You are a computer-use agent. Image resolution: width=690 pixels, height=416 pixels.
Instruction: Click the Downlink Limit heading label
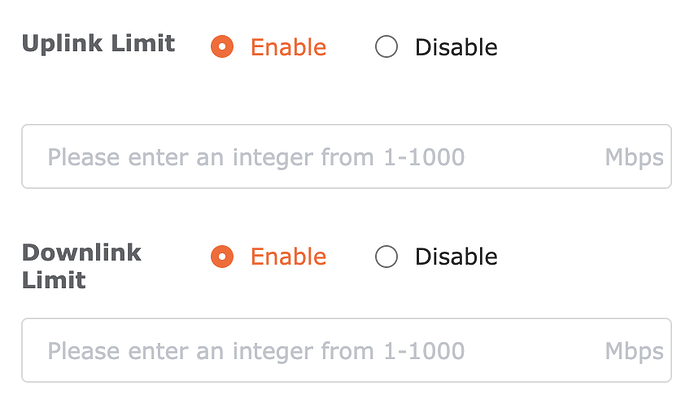pyautogui.click(x=82, y=266)
